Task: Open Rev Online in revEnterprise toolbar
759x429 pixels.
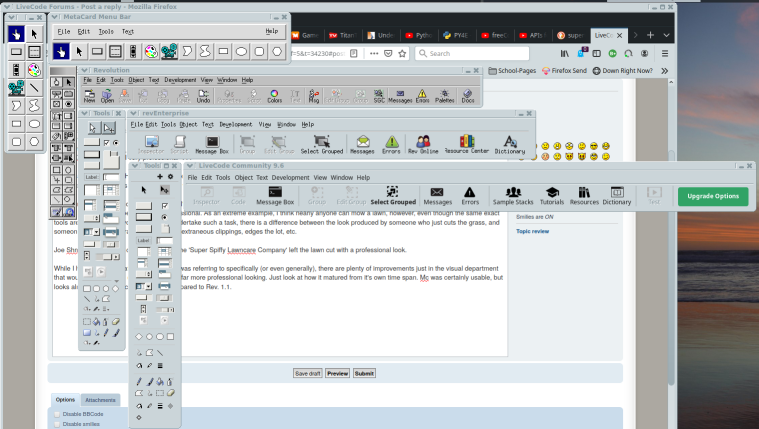Action: click(x=423, y=145)
